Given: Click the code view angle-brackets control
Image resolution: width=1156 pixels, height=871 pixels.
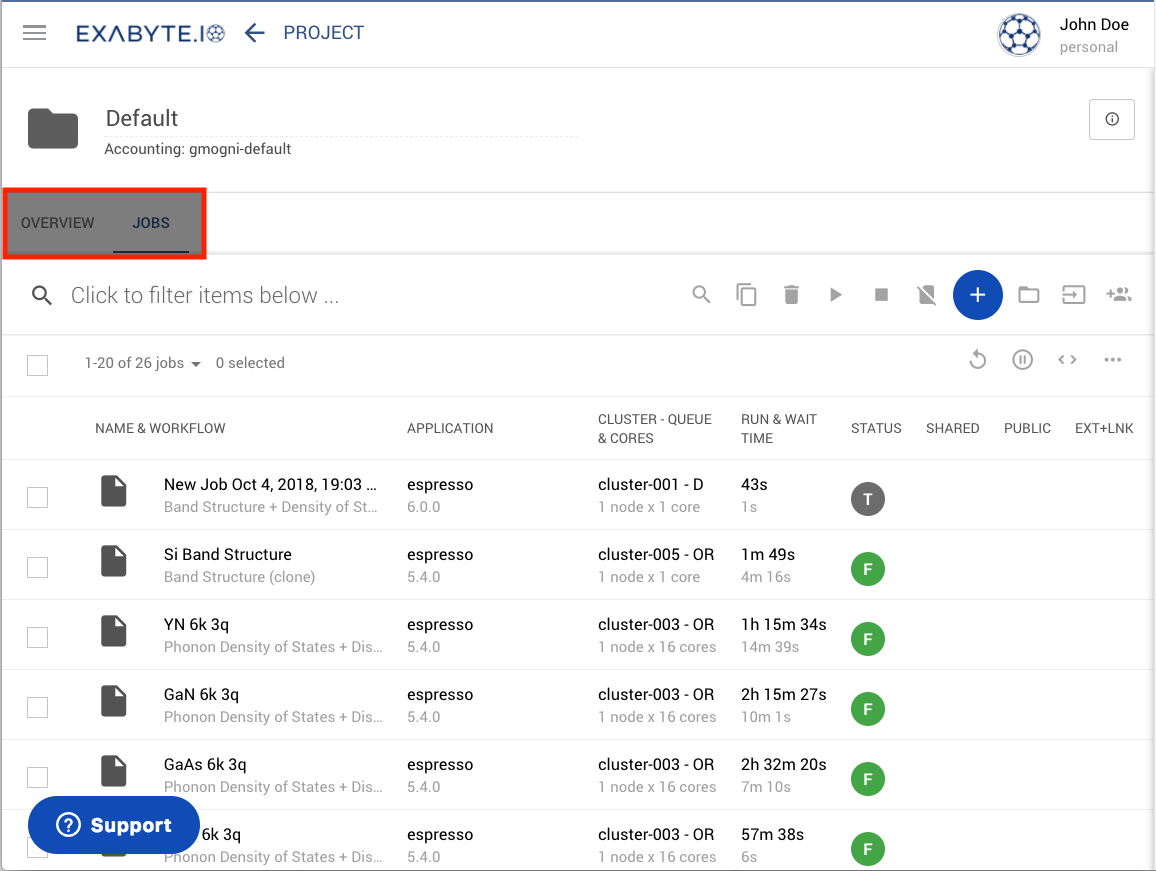Looking at the screenshot, I should click(x=1067, y=359).
